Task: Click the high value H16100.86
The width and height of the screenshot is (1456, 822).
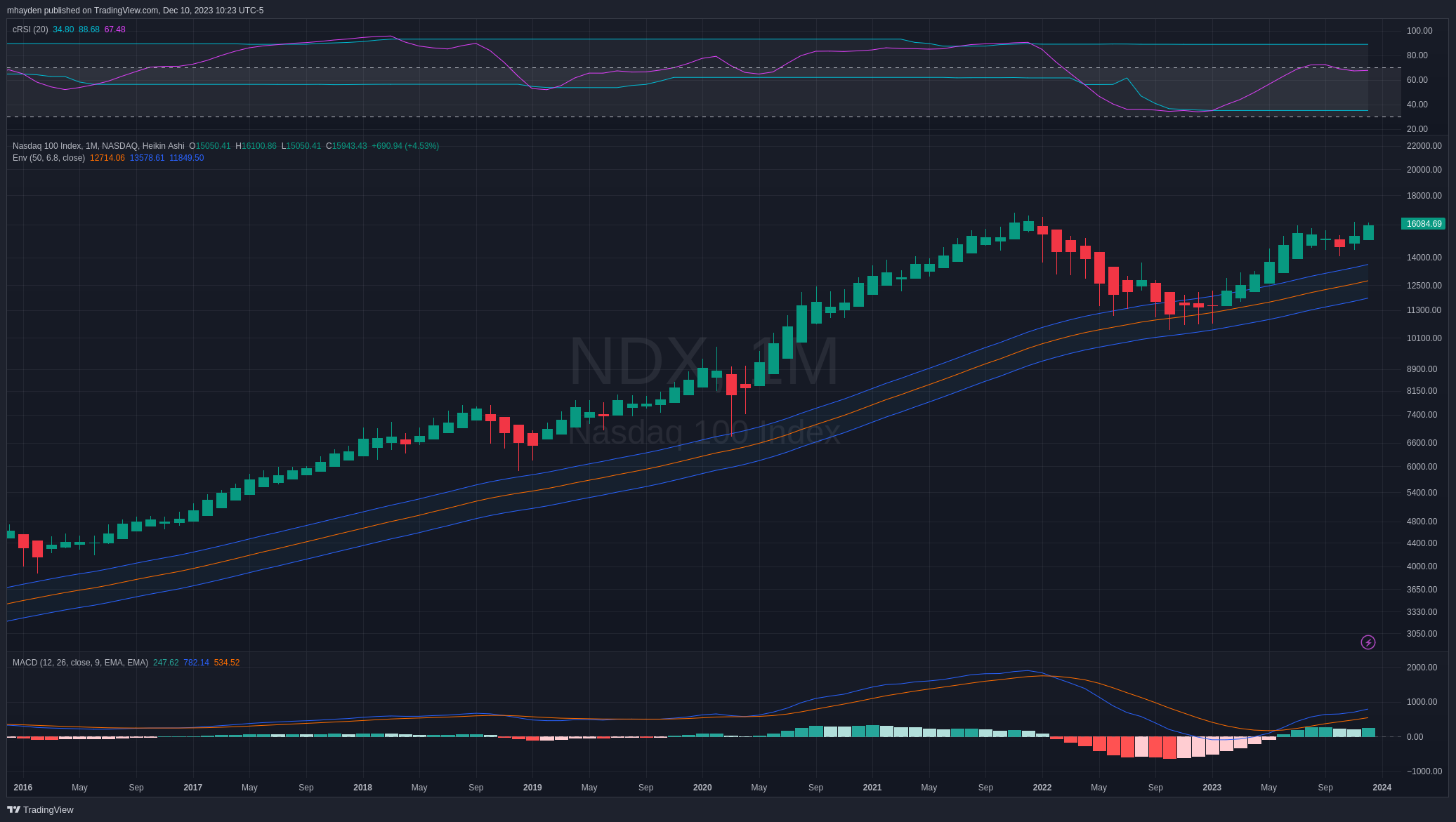Action: 256,146
